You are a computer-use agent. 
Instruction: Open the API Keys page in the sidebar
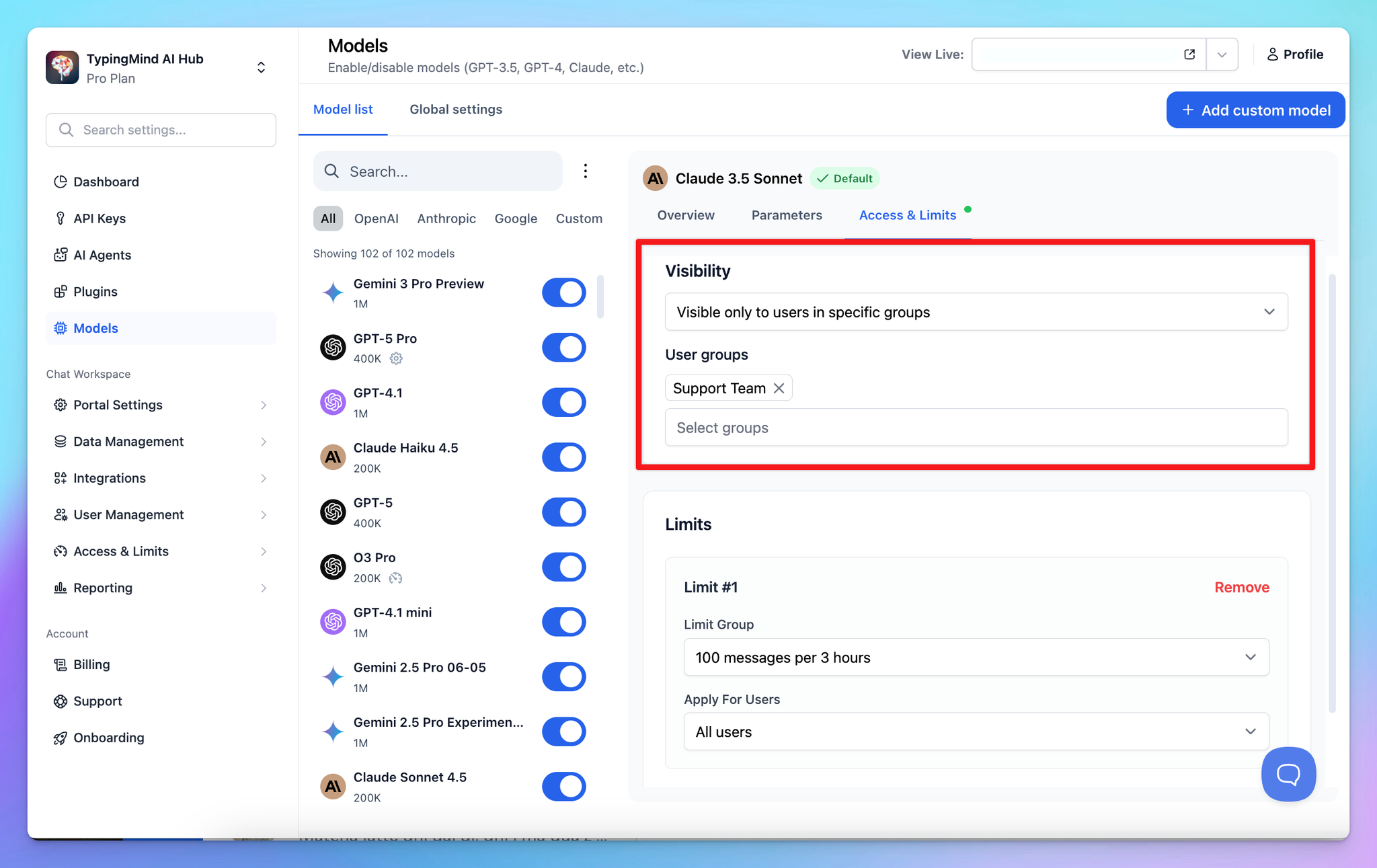99,219
